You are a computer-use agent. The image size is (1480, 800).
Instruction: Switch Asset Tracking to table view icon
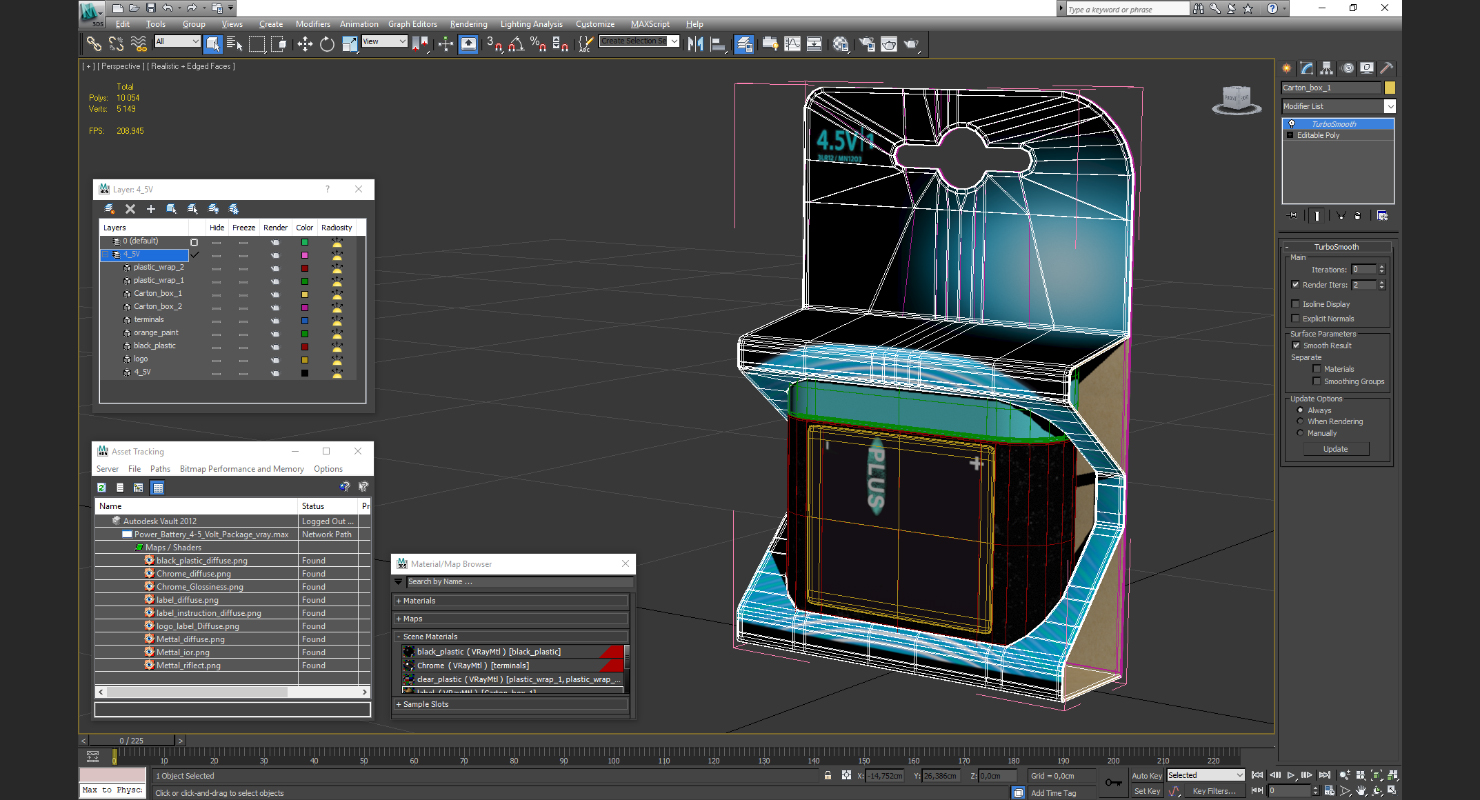pyautogui.click(x=157, y=488)
